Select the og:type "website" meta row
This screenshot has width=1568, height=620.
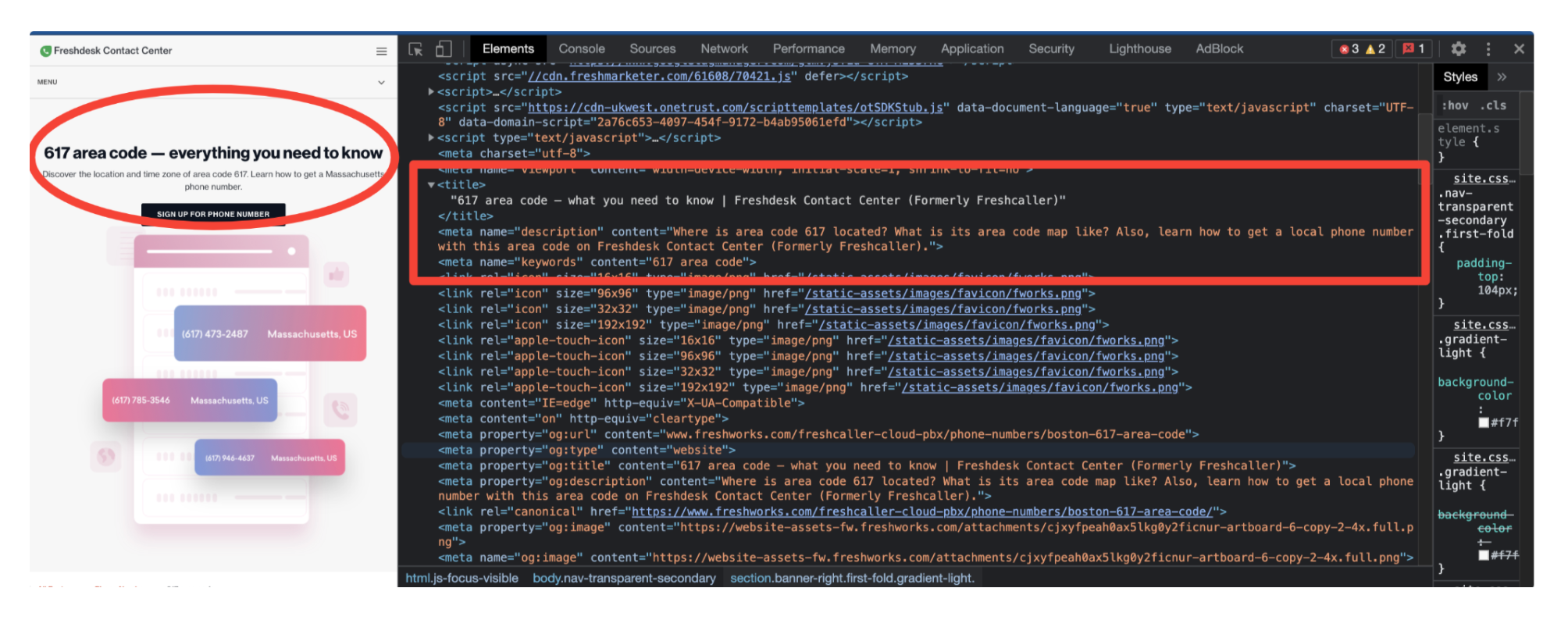click(x=586, y=451)
